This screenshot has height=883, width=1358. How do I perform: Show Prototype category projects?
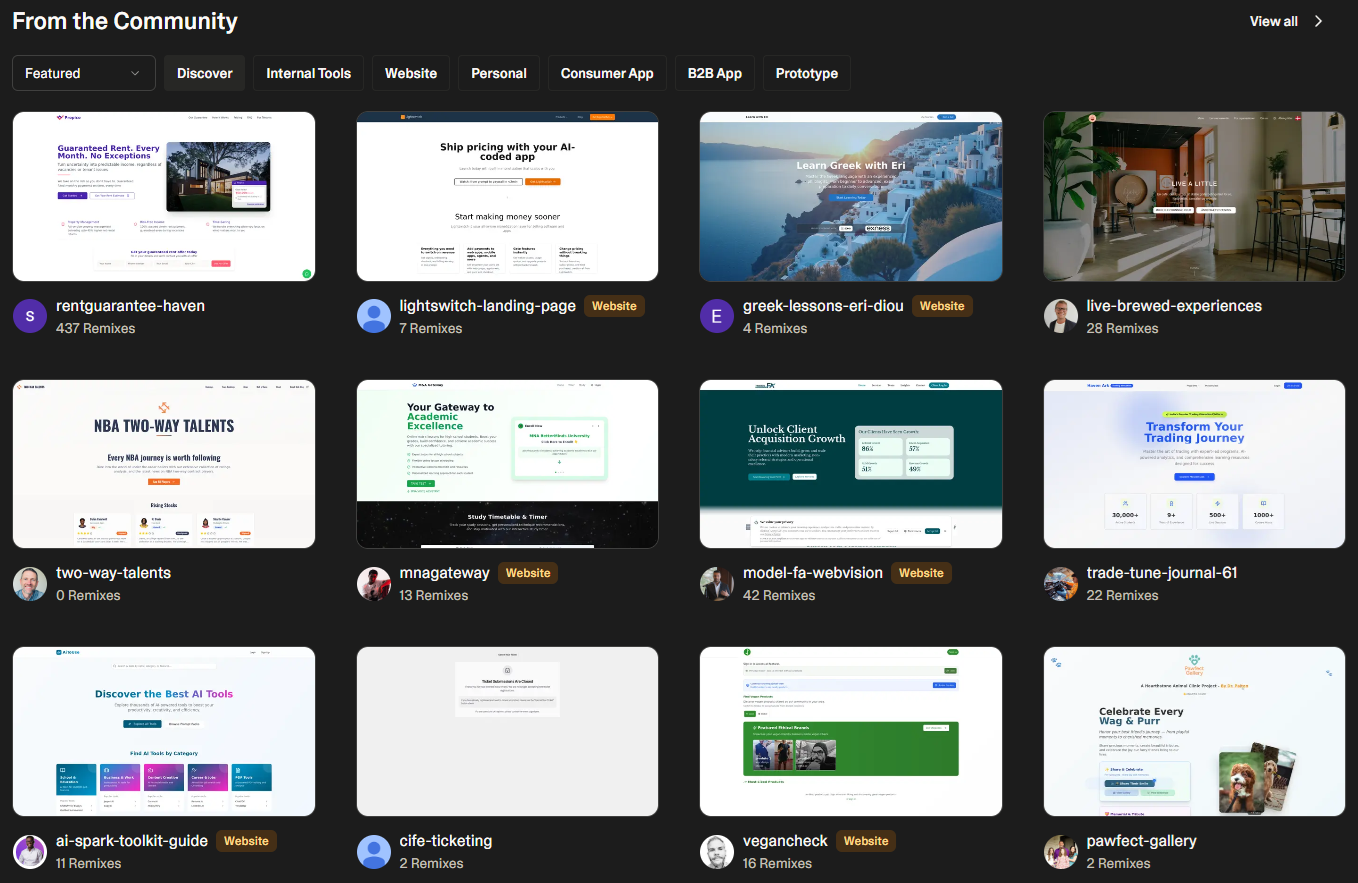click(x=806, y=73)
